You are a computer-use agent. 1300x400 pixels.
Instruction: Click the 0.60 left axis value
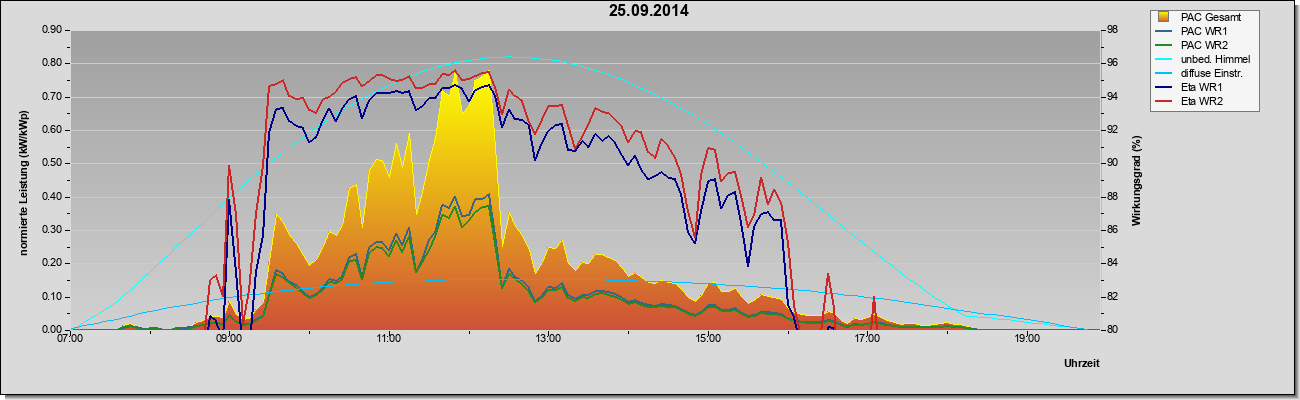pyautogui.click(x=53, y=130)
